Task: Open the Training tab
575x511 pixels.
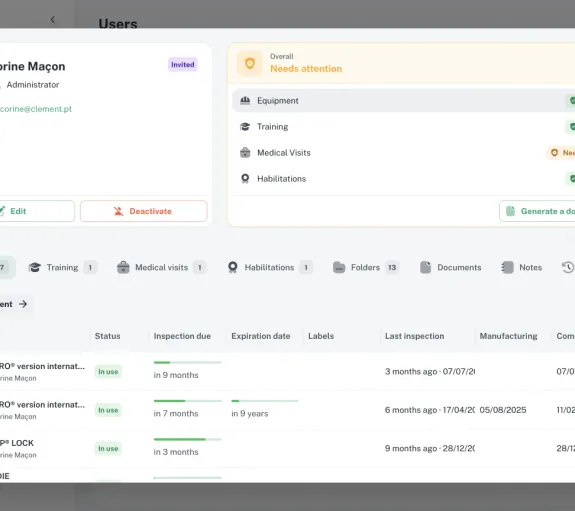Action: coord(63,267)
